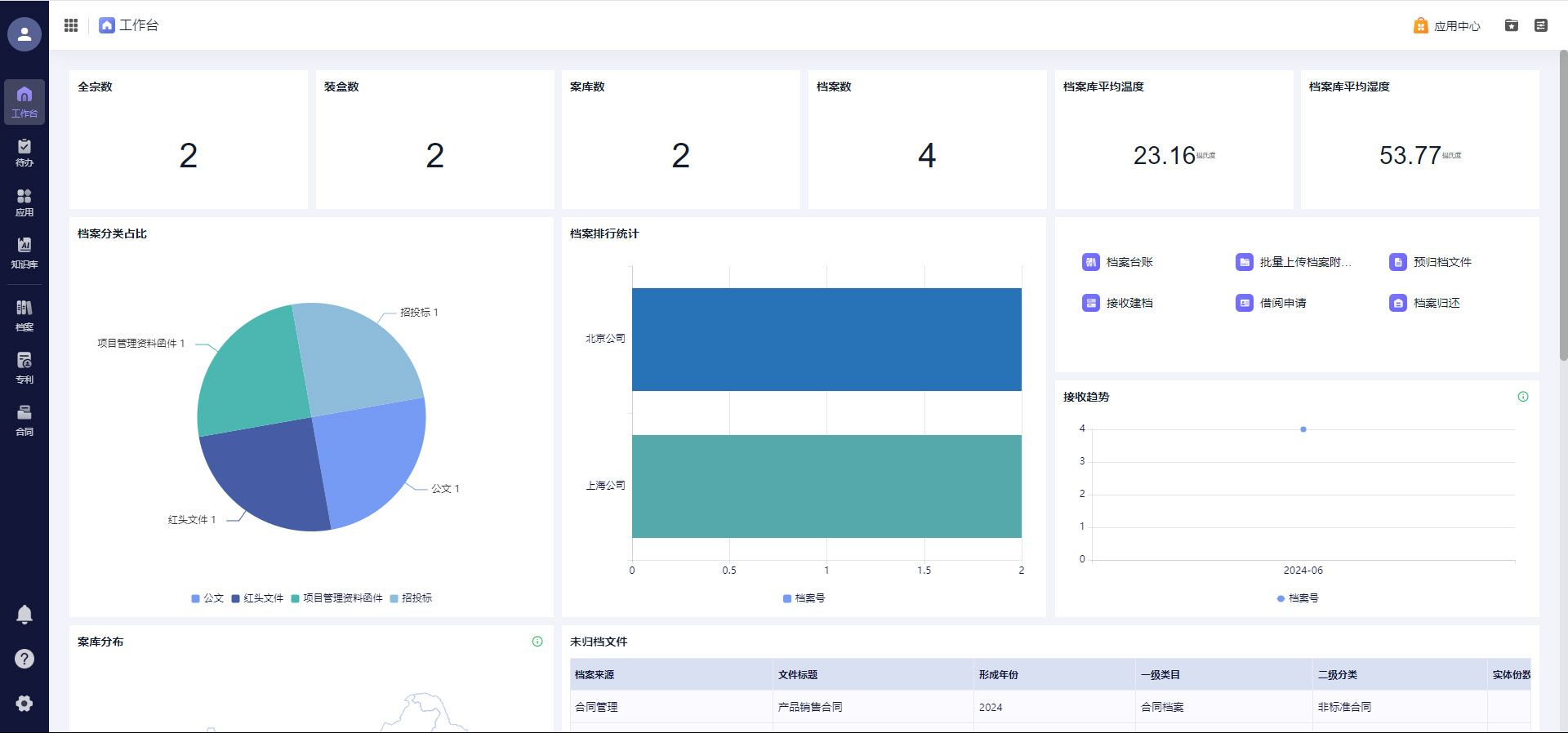Toggle 红头文件 legend entry
Viewport: 1568px width, 733px height.
pyautogui.click(x=257, y=598)
